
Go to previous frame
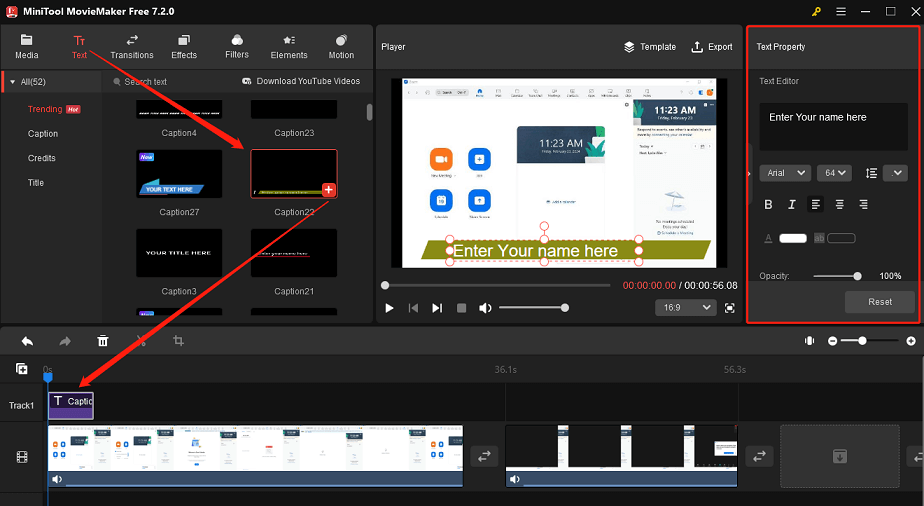[413, 308]
